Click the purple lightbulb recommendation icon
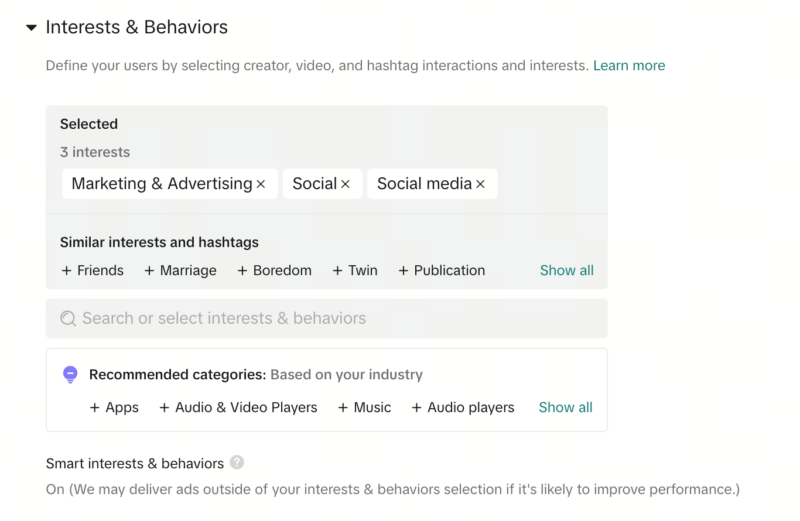800x521 pixels. point(70,375)
